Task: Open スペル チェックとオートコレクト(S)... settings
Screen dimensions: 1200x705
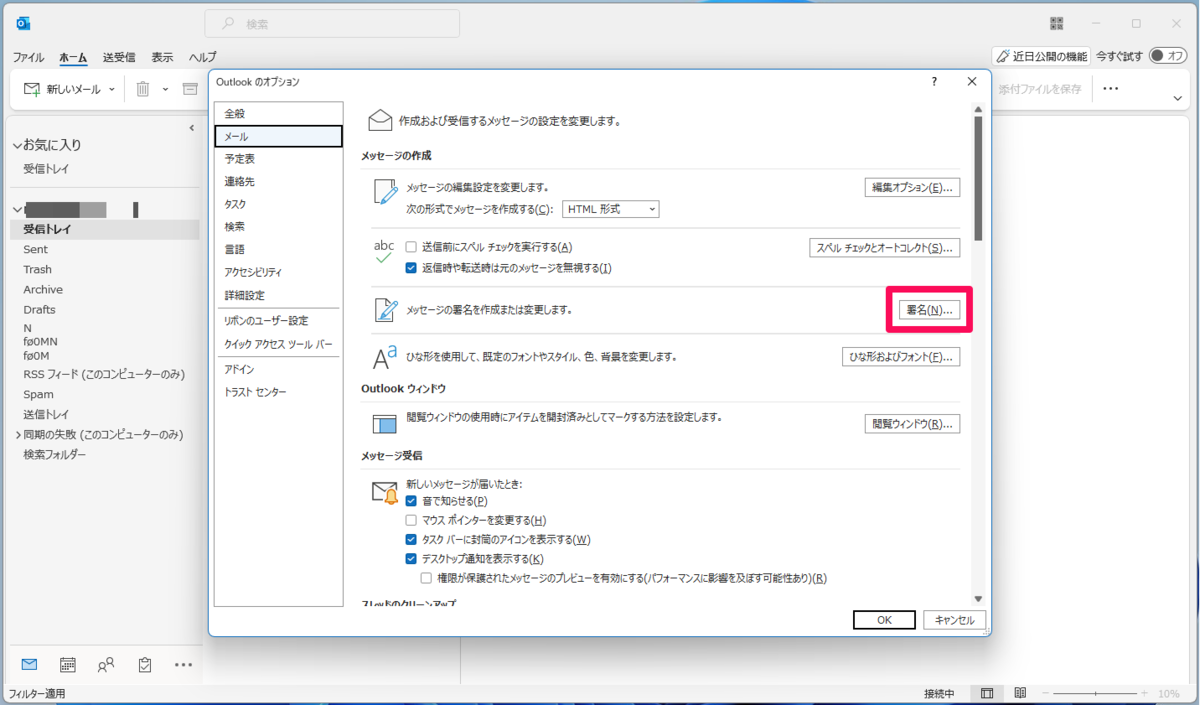Action: (884, 248)
